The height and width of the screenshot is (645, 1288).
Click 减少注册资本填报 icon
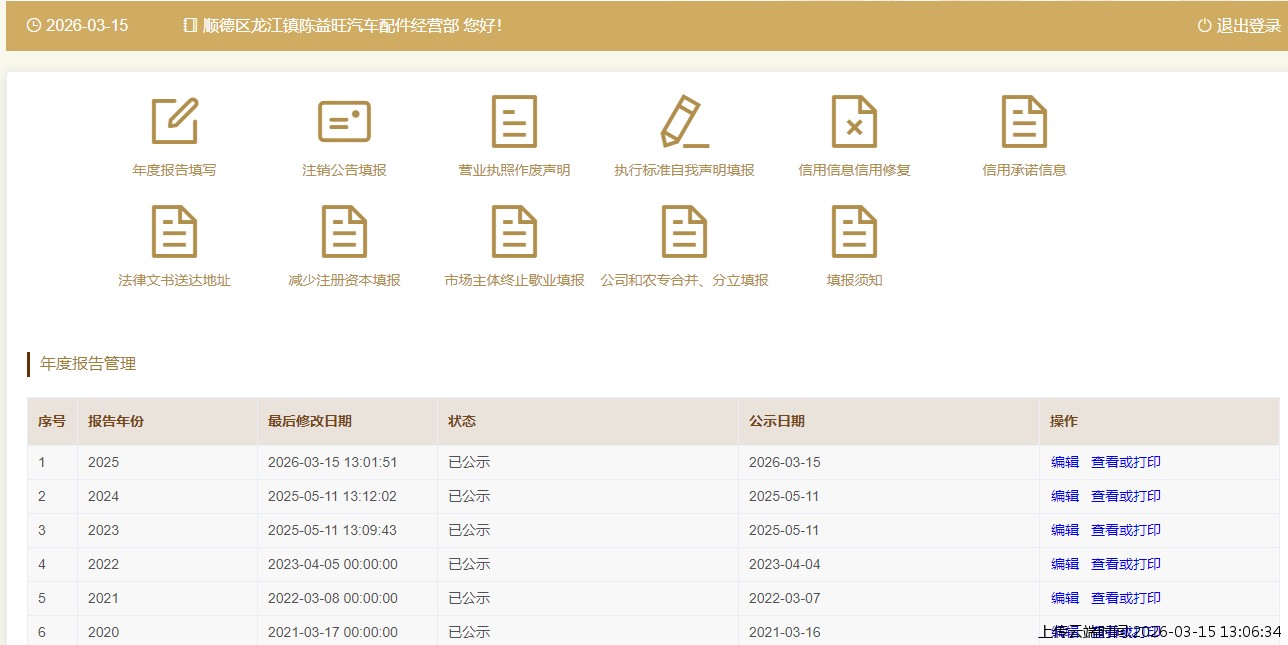[344, 232]
